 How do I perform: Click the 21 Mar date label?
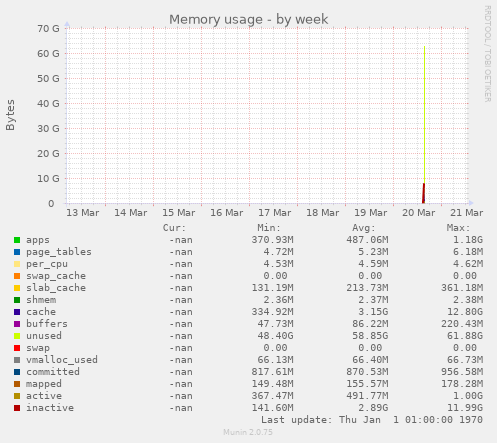(467, 213)
